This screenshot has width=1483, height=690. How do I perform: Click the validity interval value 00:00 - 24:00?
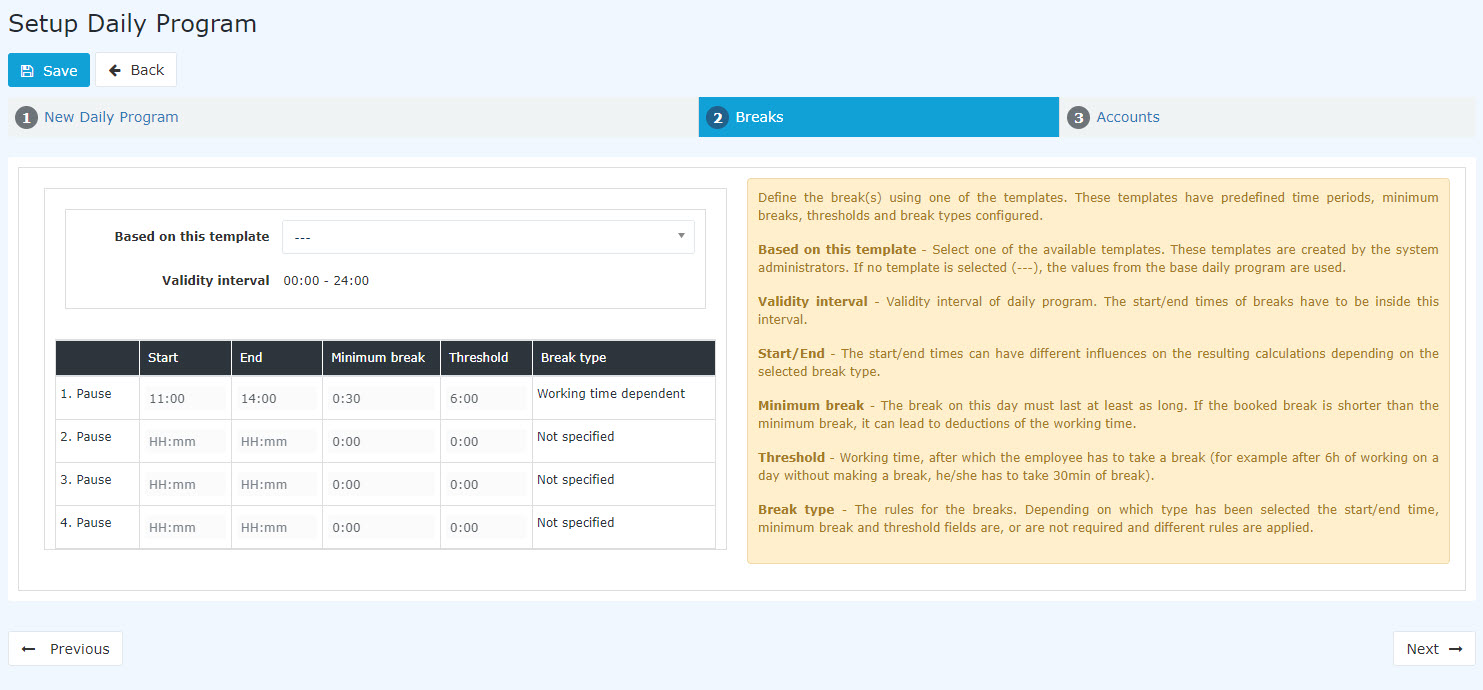click(326, 281)
